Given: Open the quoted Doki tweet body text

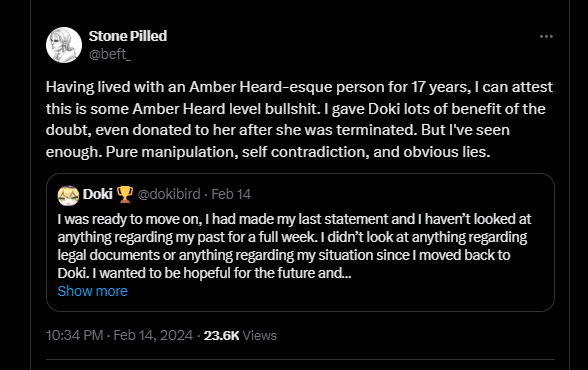Looking at the screenshot, I should coord(294,246).
